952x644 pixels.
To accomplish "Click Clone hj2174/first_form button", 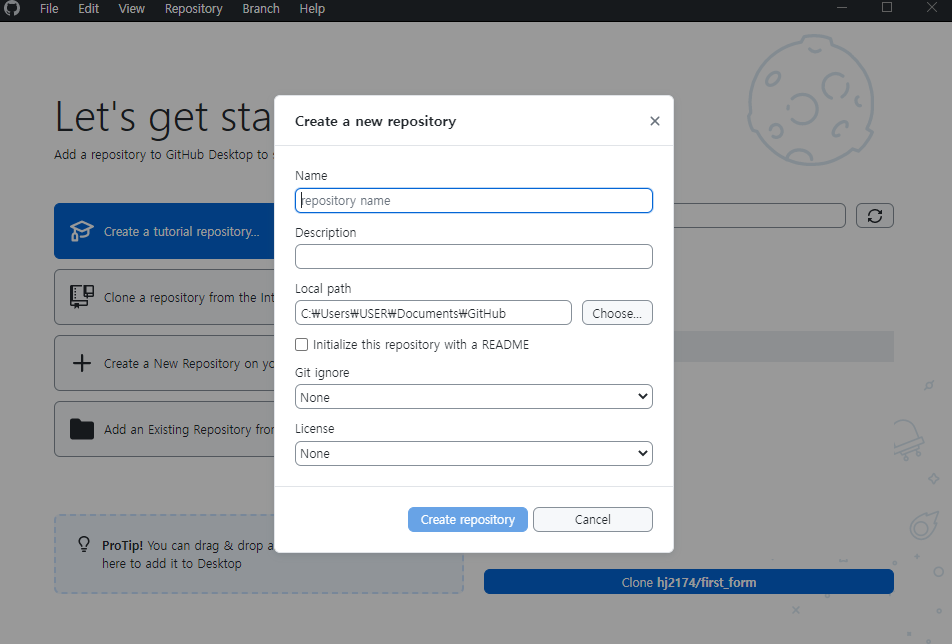I will click(x=688, y=582).
